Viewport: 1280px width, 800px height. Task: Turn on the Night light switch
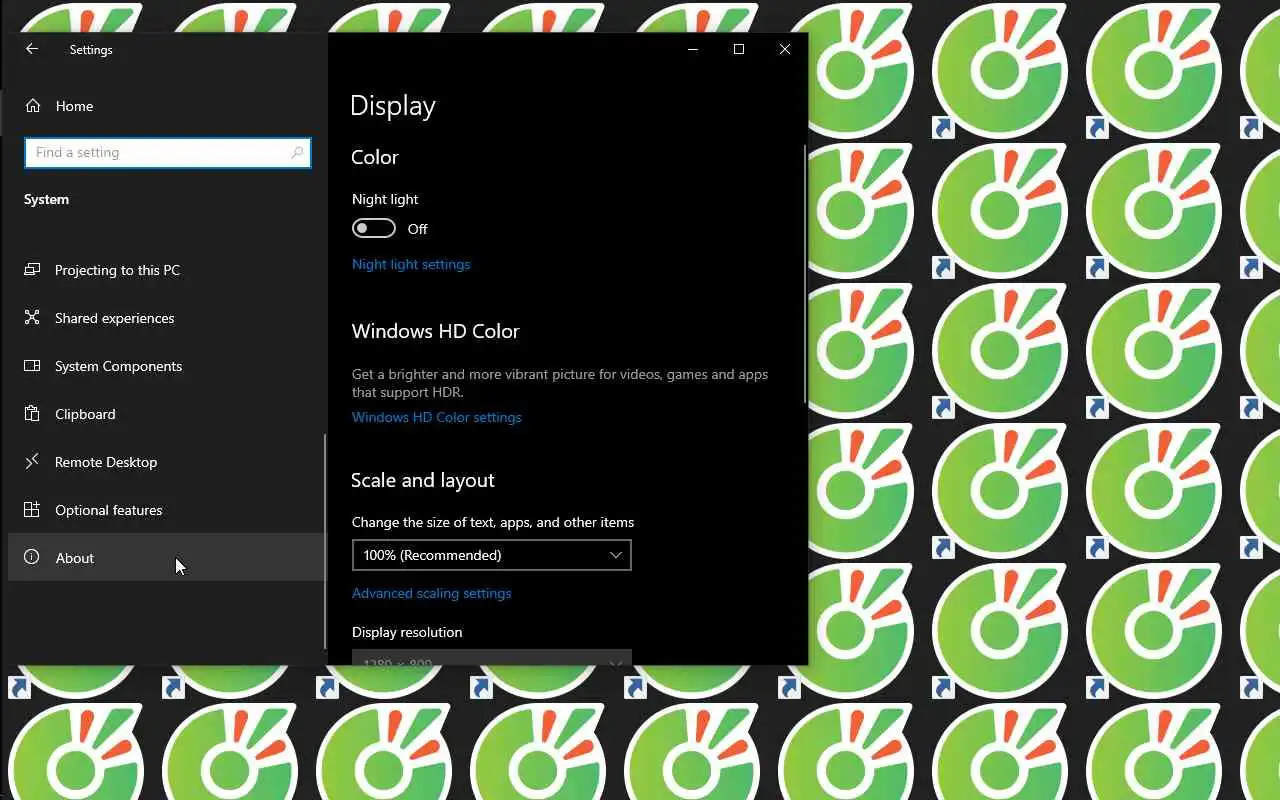pos(374,229)
